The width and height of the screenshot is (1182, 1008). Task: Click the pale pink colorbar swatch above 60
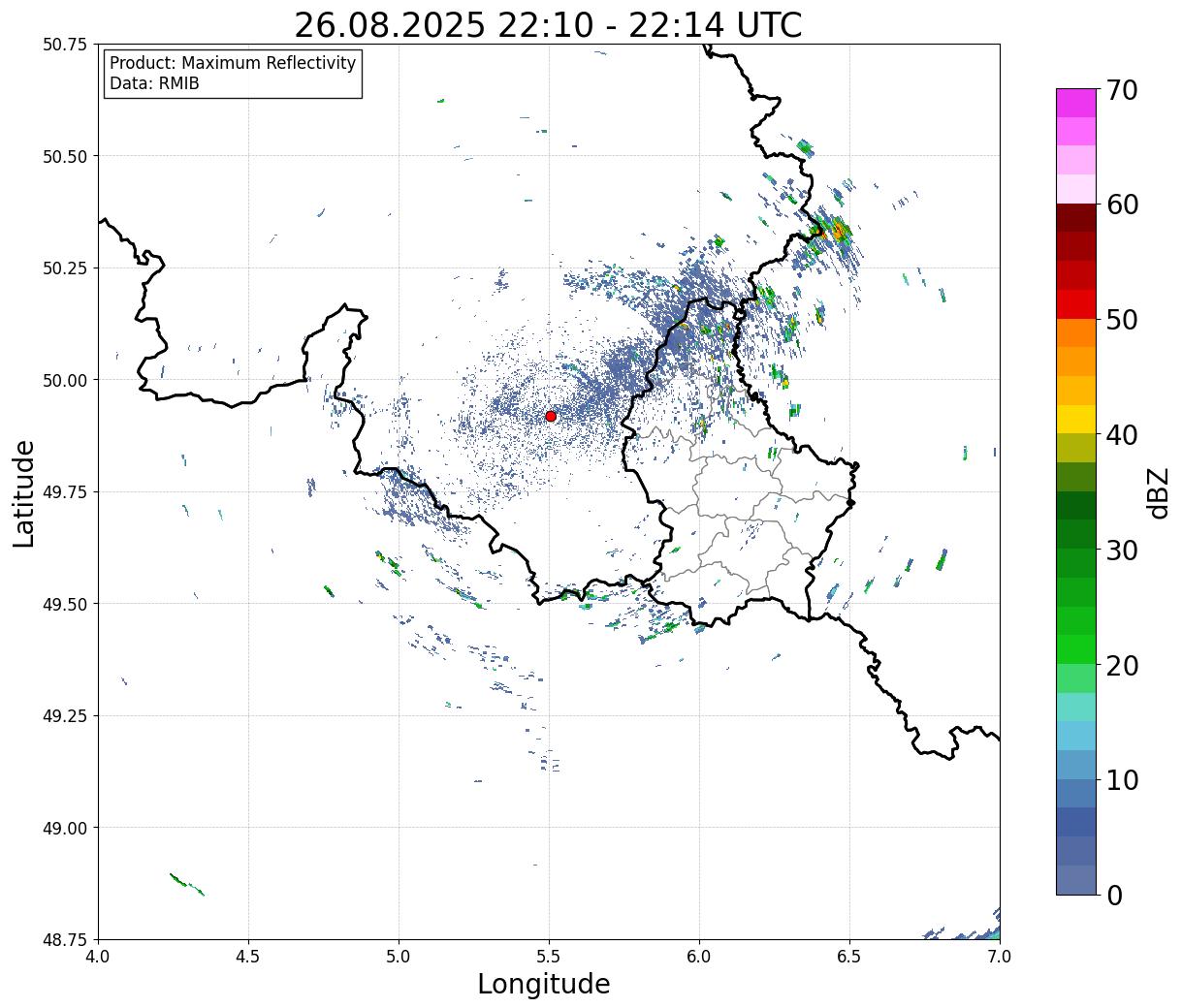tap(1076, 189)
